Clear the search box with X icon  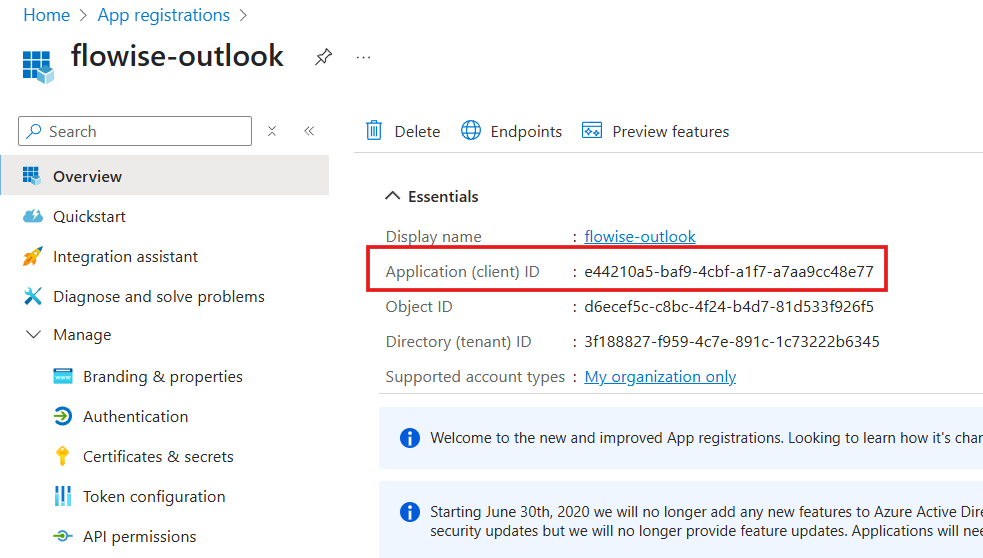(x=272, y=131)
